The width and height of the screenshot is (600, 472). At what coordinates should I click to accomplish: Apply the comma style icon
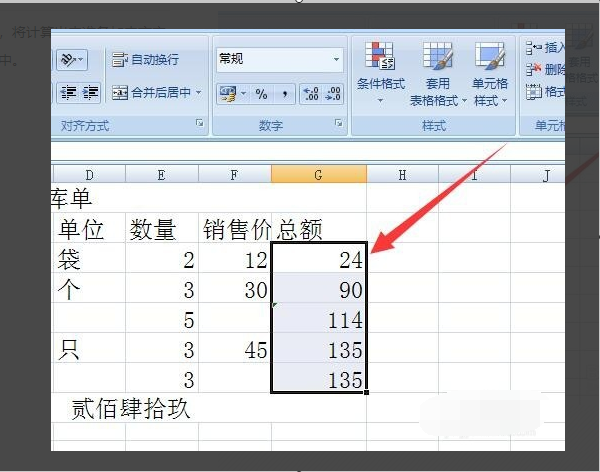[x=284, y=94]
